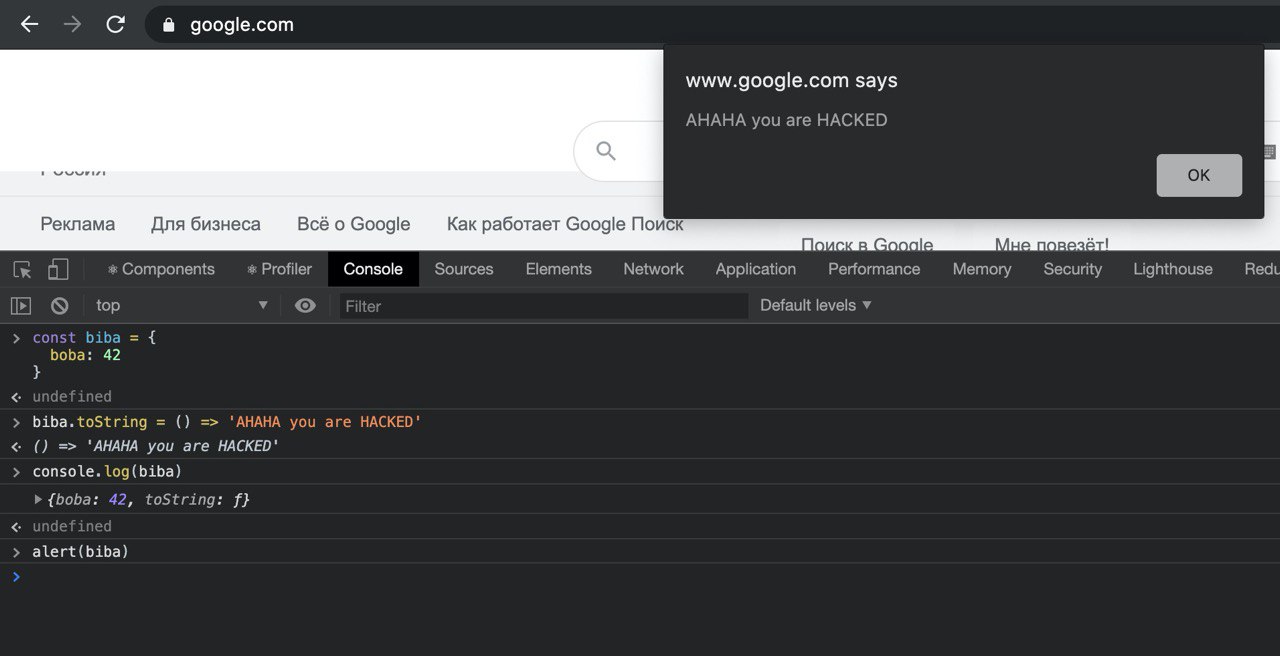This screenshot has width=1280, height=656.
Task: Click the Мне повезёт! button
Action: click(x=1051, y=245)
